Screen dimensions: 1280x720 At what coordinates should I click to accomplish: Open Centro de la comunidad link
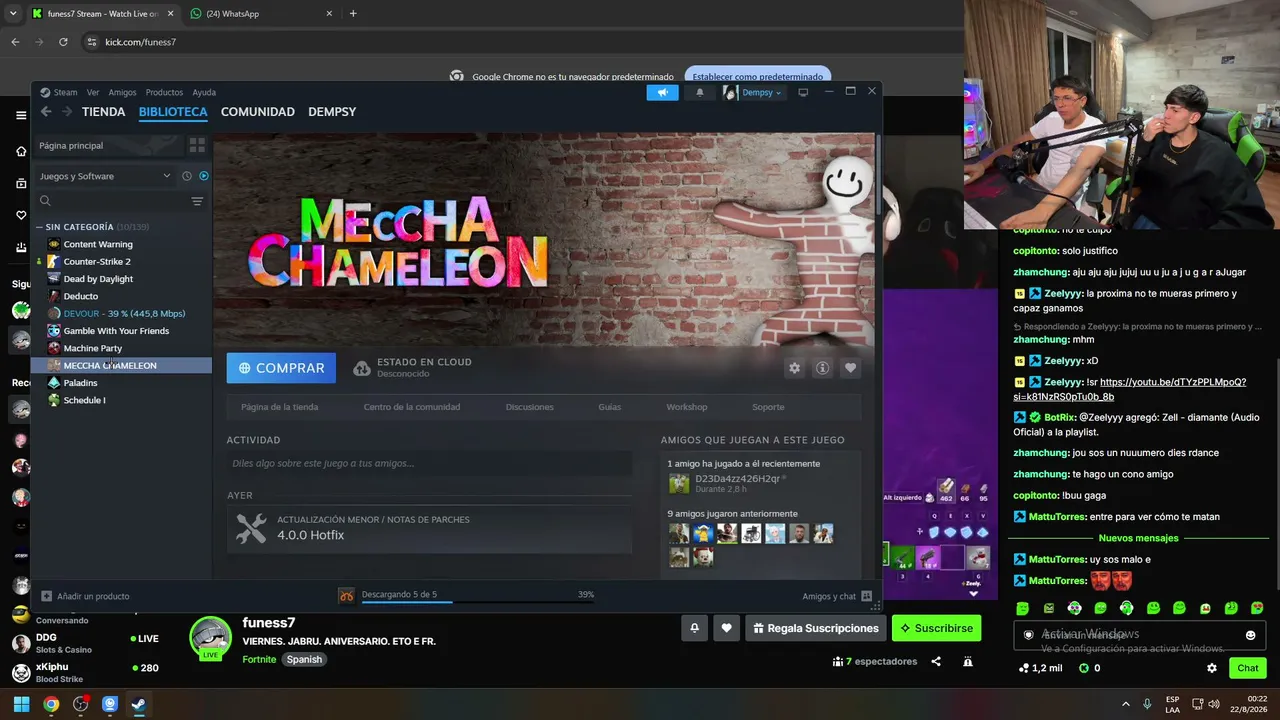coord(412,407)
